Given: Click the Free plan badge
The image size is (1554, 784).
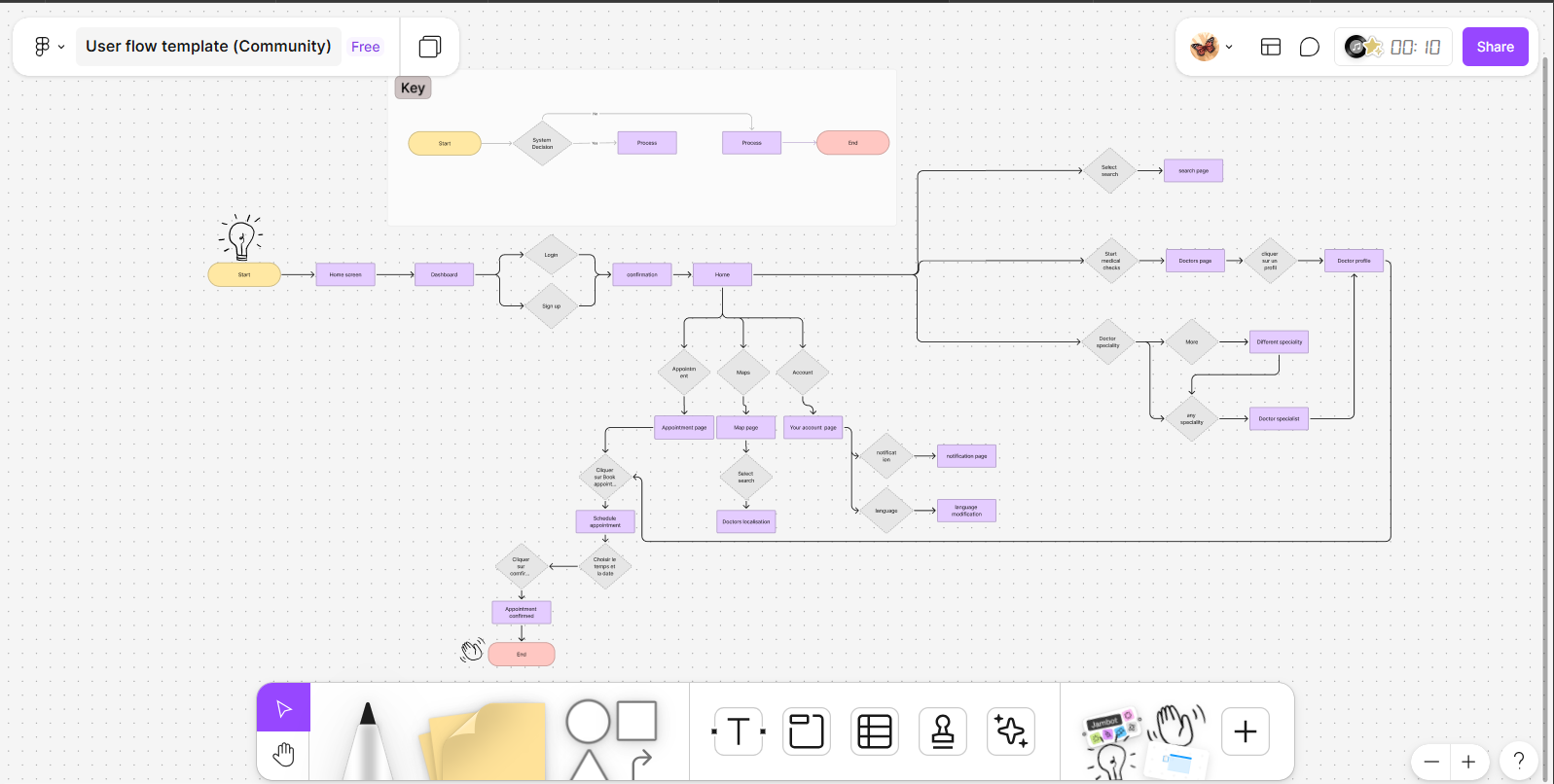Looking at the screenshot, I should [x=366, y=47].
